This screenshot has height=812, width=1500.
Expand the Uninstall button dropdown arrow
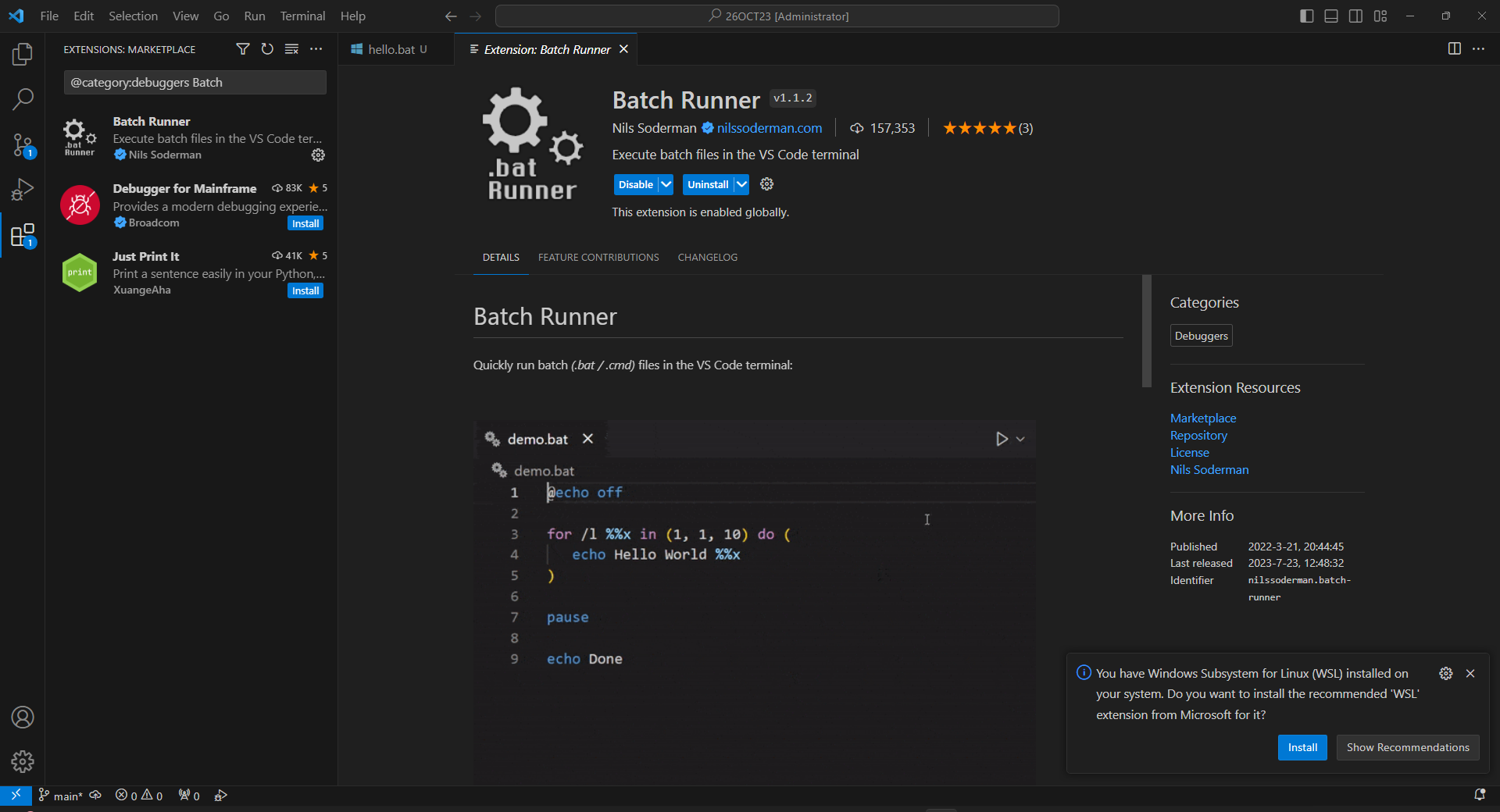[741, 184]
